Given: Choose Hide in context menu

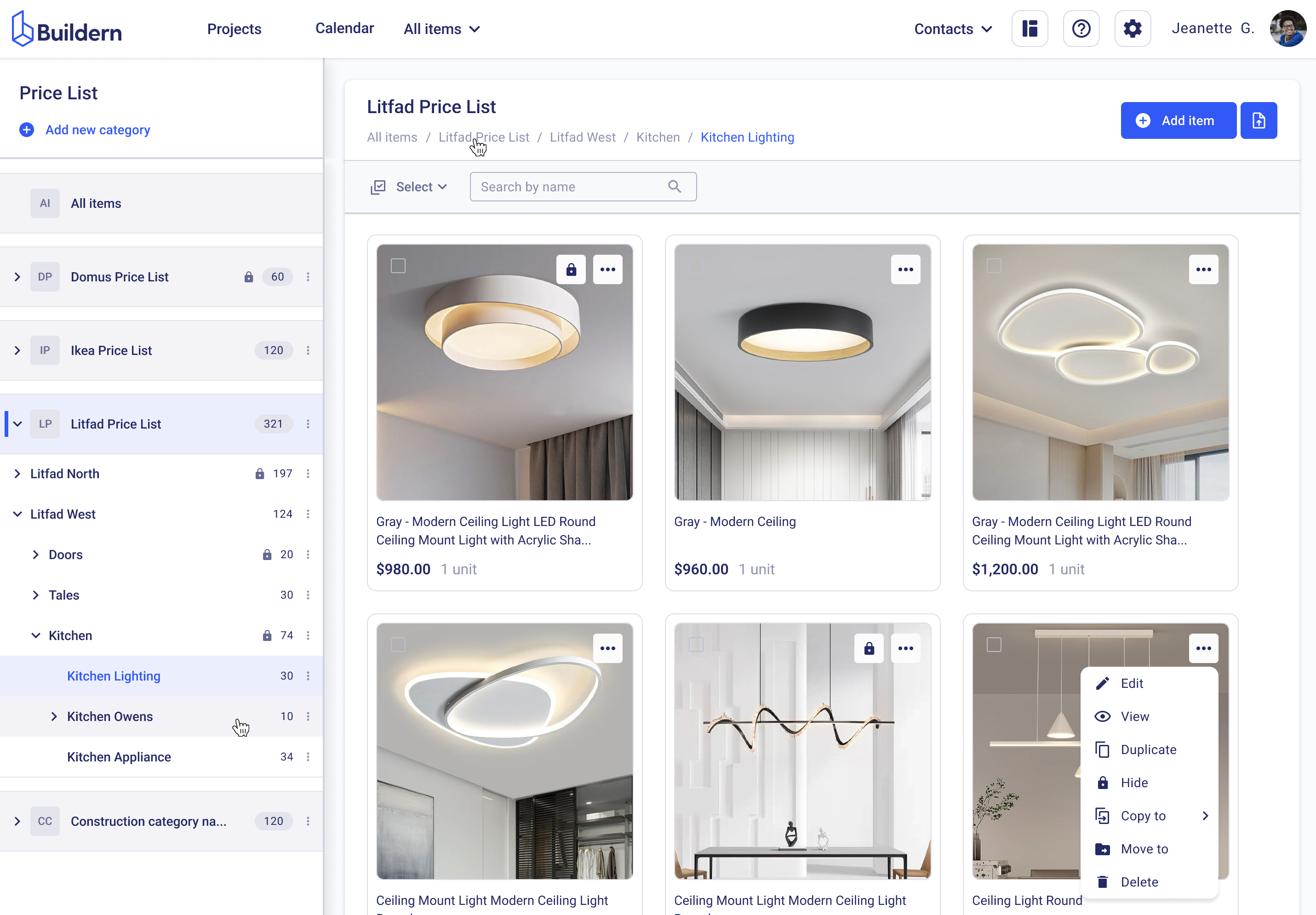Looking at the screenshot, I should (1149, 783).
